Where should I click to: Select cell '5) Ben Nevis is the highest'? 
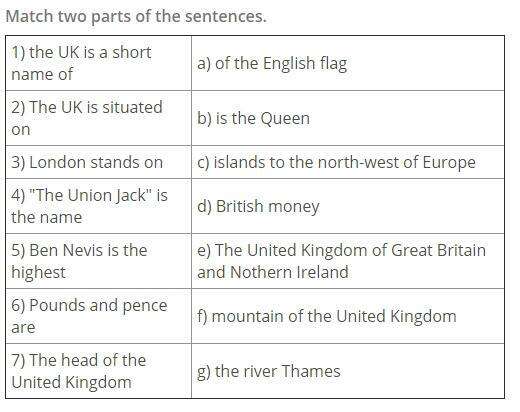tap(99, 261)
